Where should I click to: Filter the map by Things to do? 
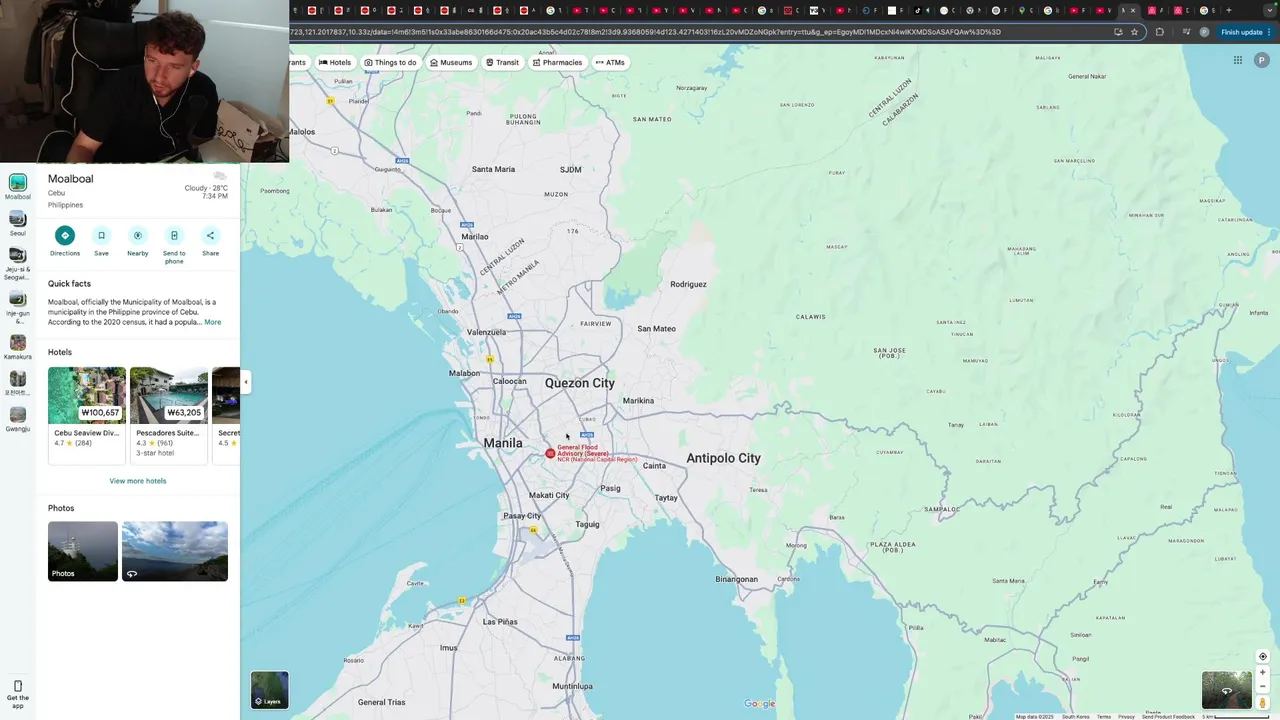point(390,62)
